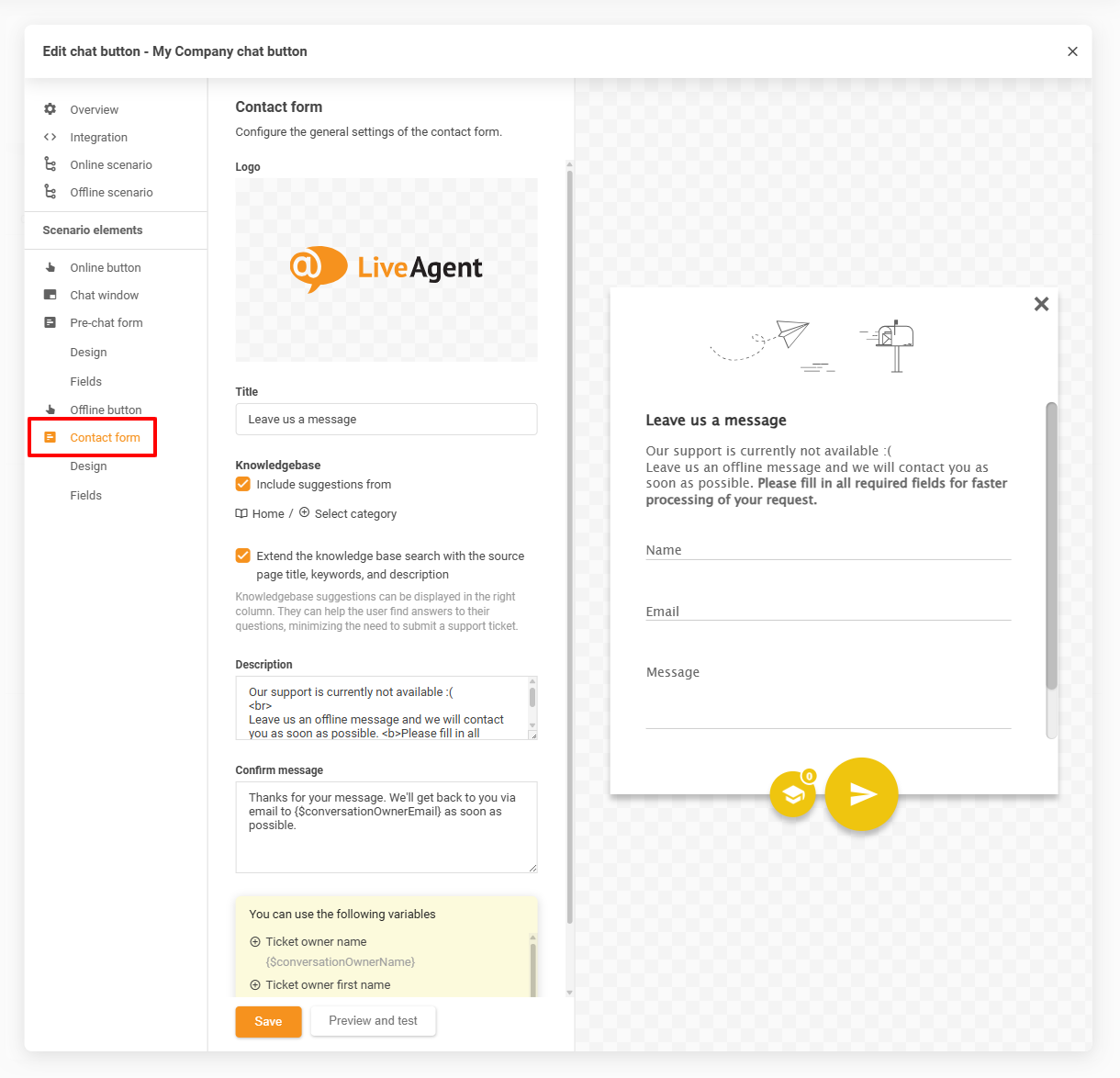Open Fields under Contact form
The width and height of the screenshot is (1120, 1078).
[x=86, y=495]
